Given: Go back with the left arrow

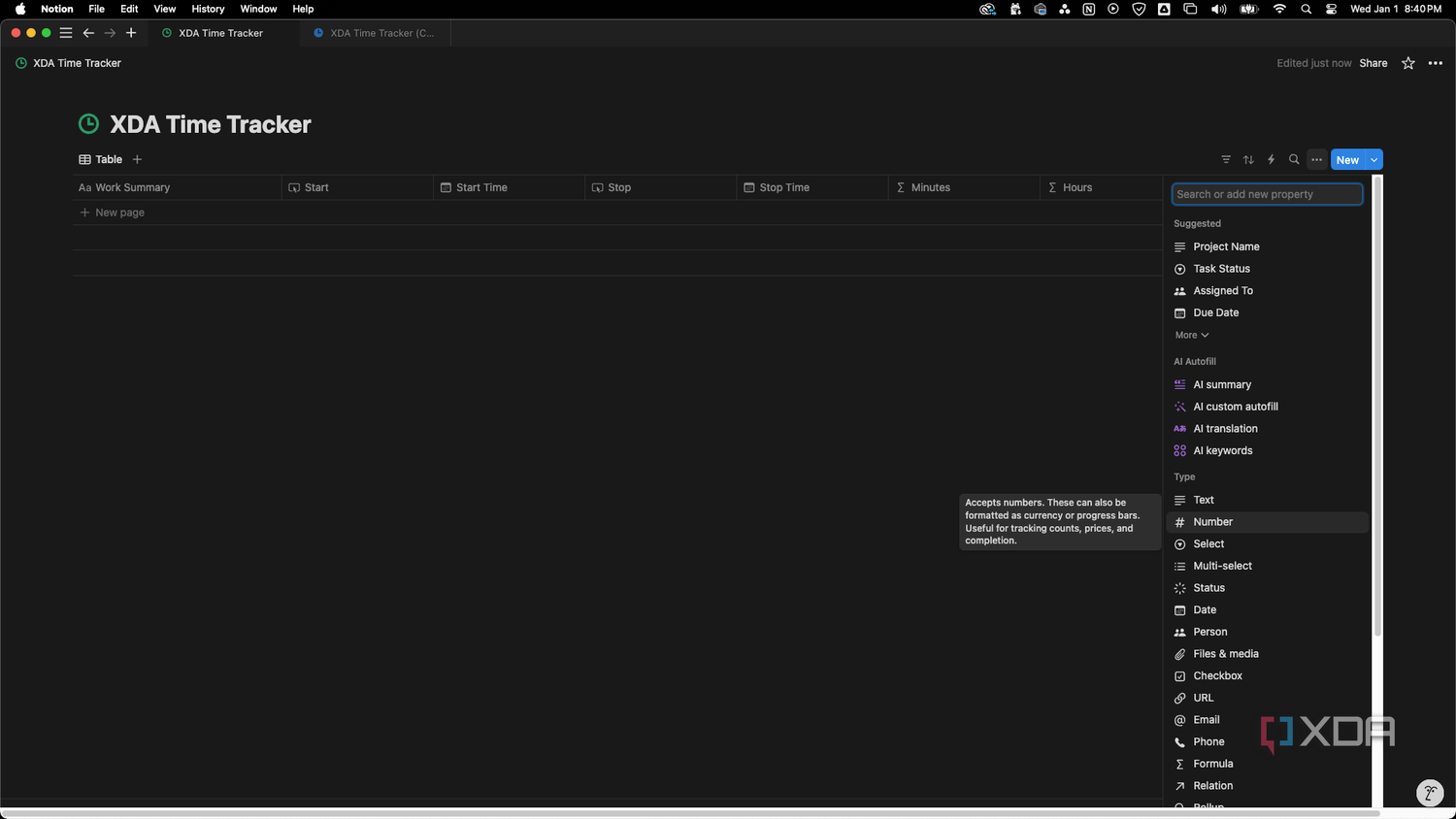Looking at the screenshot, I should click(x=88, y=33).
